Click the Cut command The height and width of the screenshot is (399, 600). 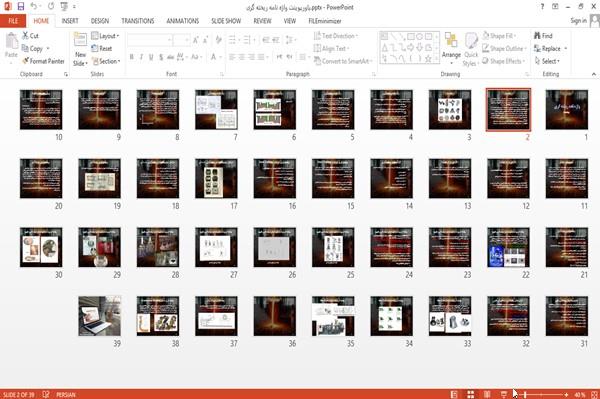[x=31, y=36]
